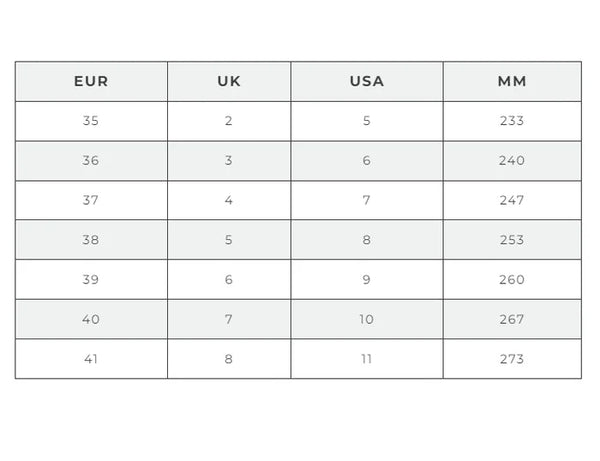This screenshot has width=600, height=461.
Task: Select the 240 MM value
Action: pos(511,160)
